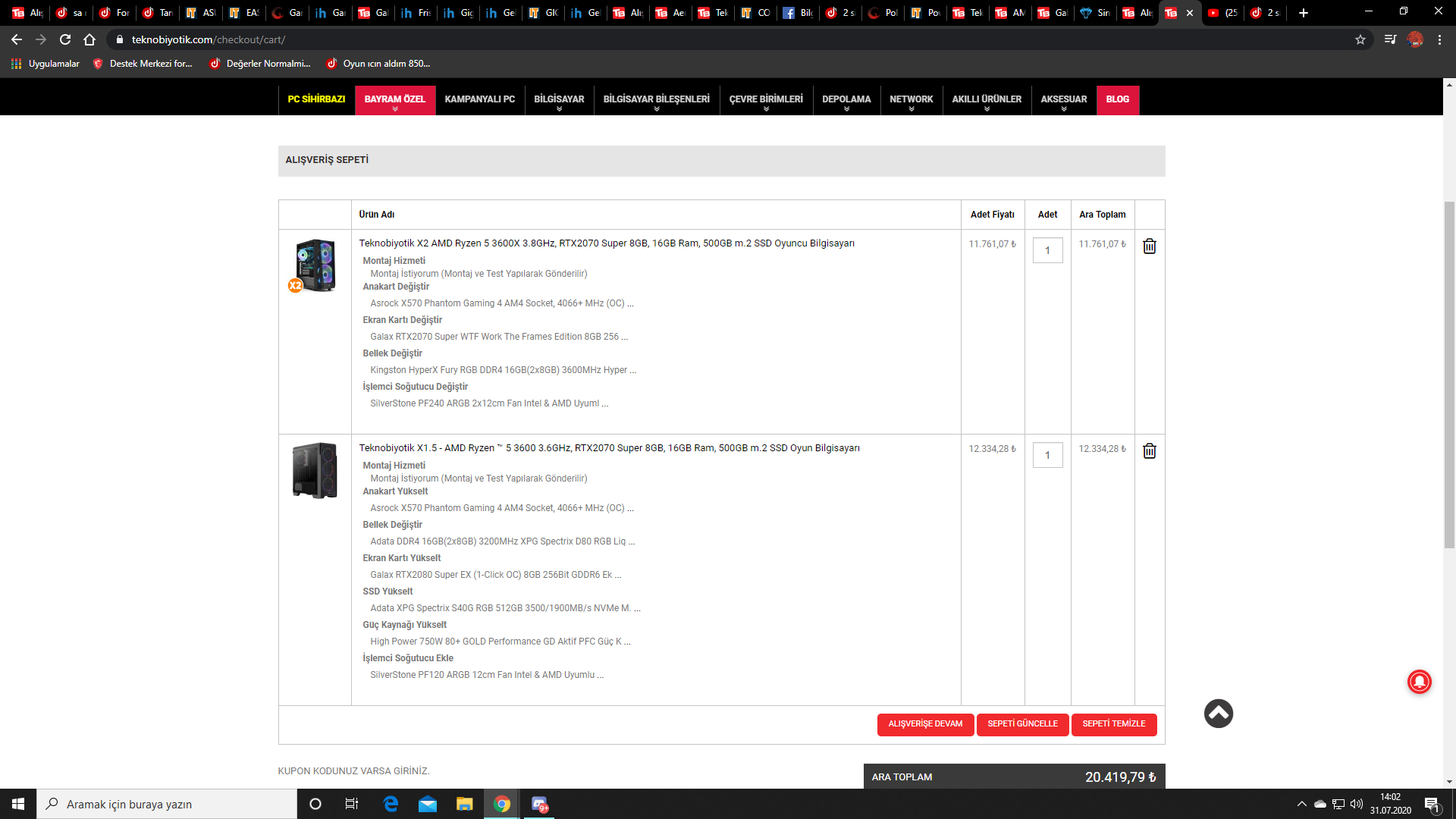Open a new browser tab
1456x819 pixels.
click(1304, 13)
